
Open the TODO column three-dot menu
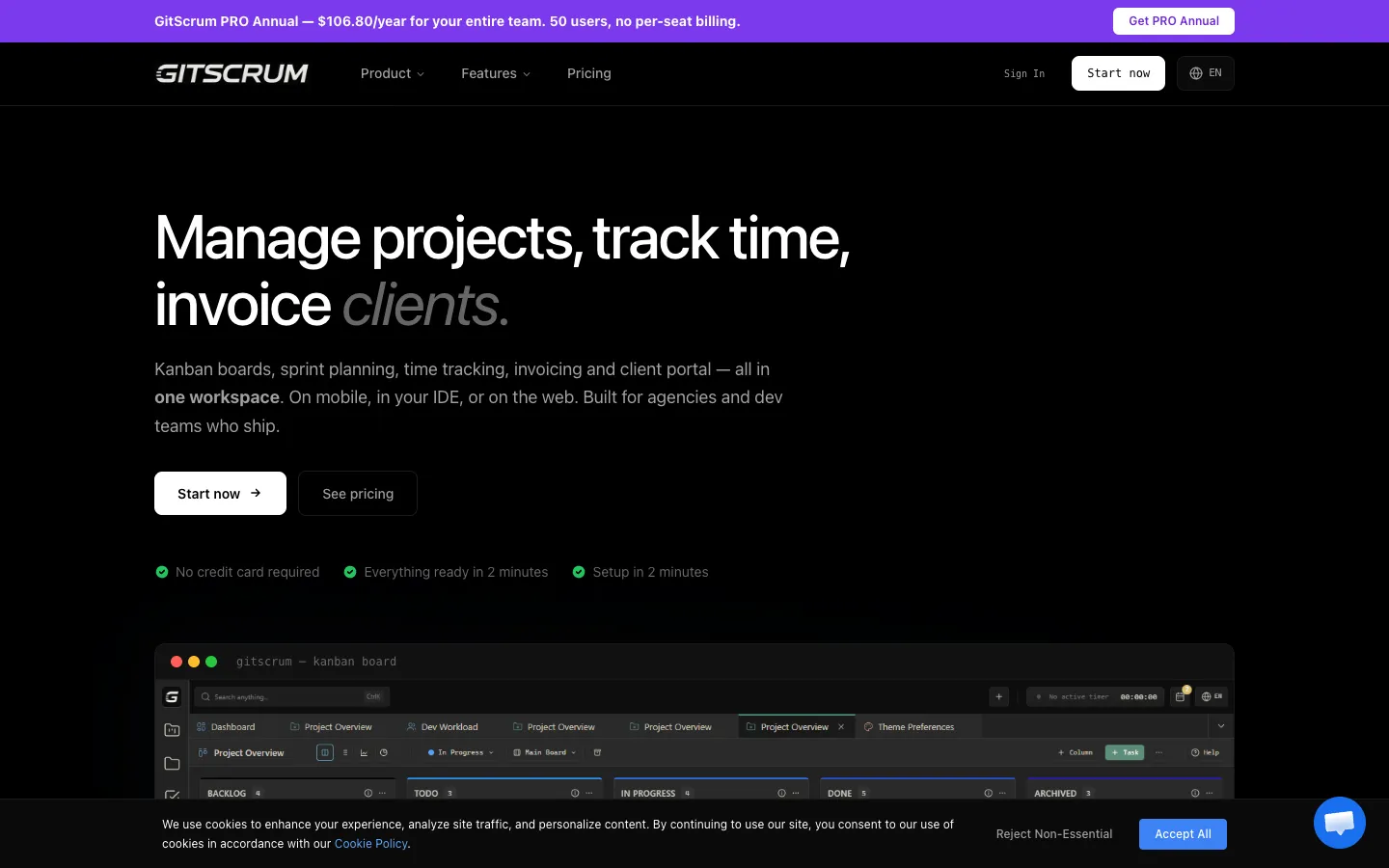click(x=589, y=793)
